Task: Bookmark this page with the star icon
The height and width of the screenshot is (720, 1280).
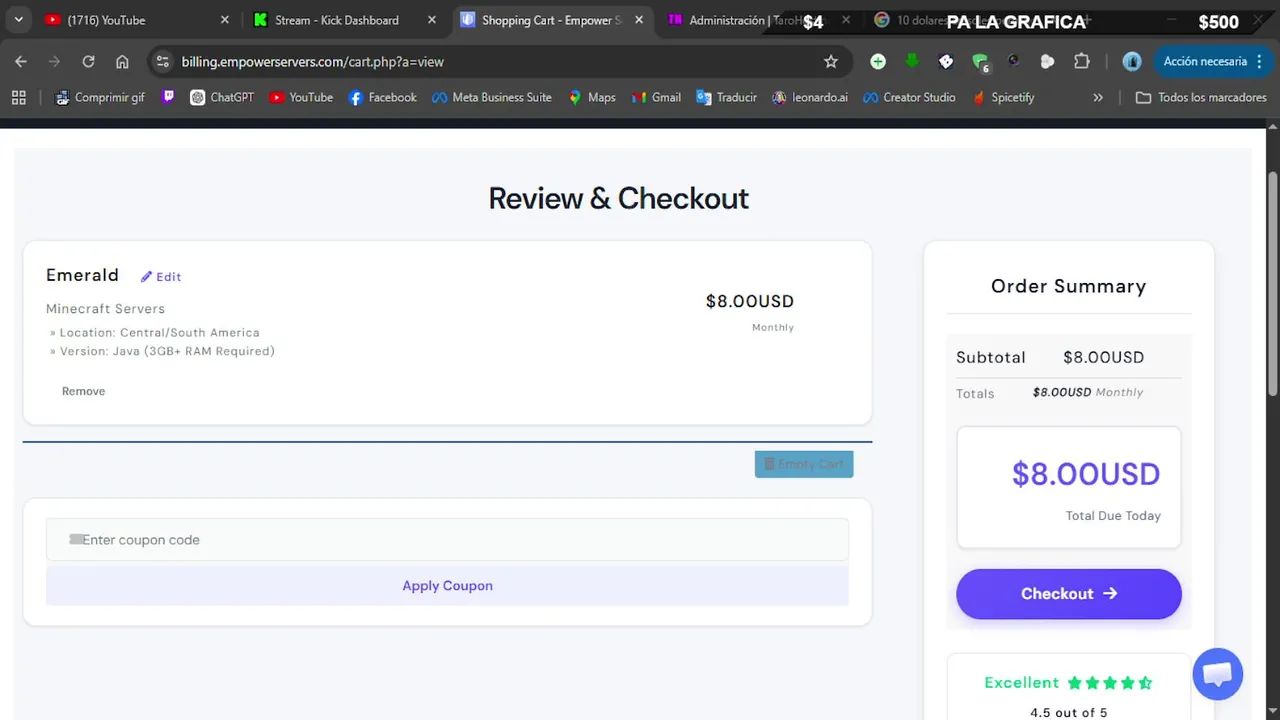Action: click(x=831, y=61)
